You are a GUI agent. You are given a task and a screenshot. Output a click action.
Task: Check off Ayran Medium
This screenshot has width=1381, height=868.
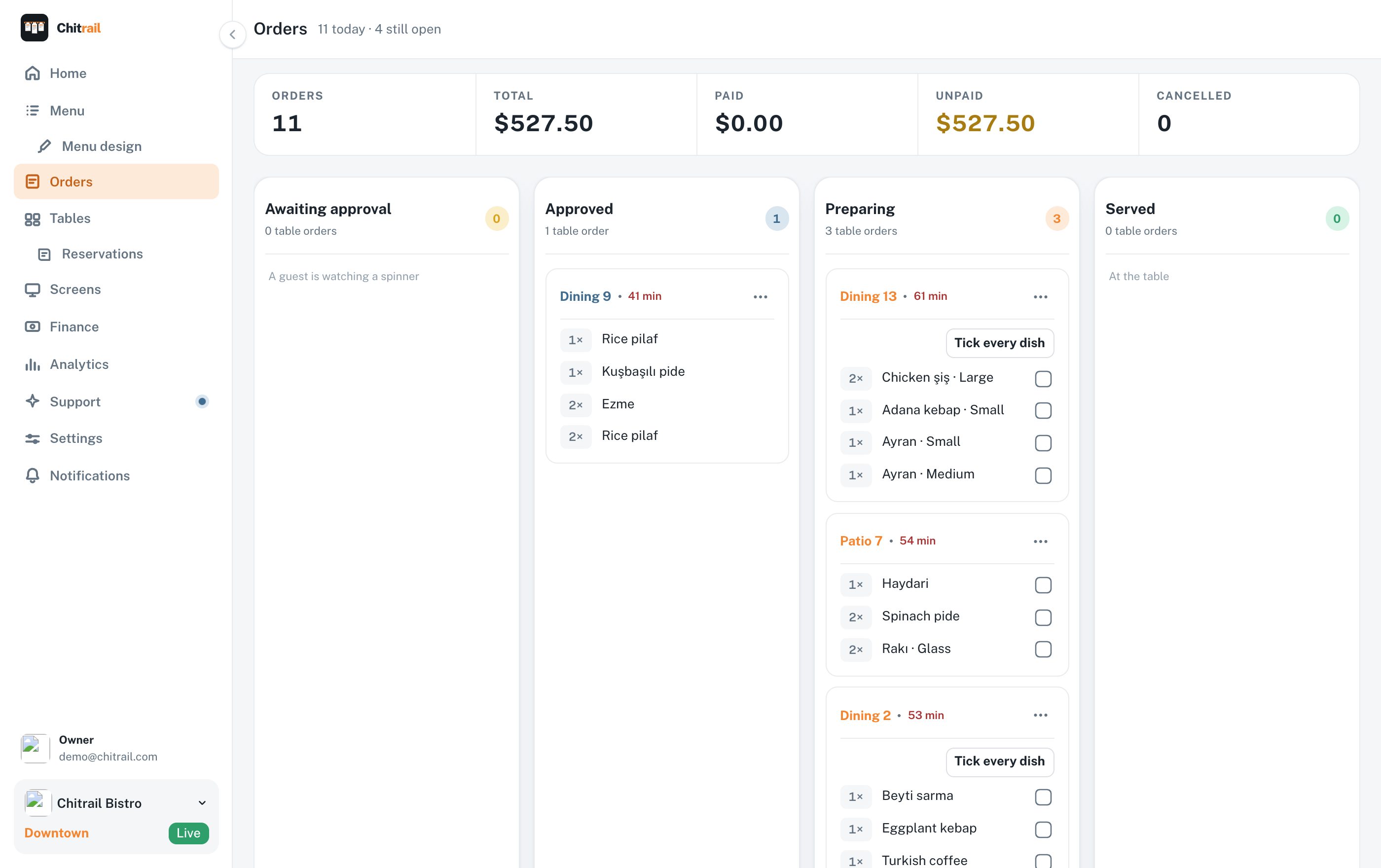click(x=1043, y=475)
